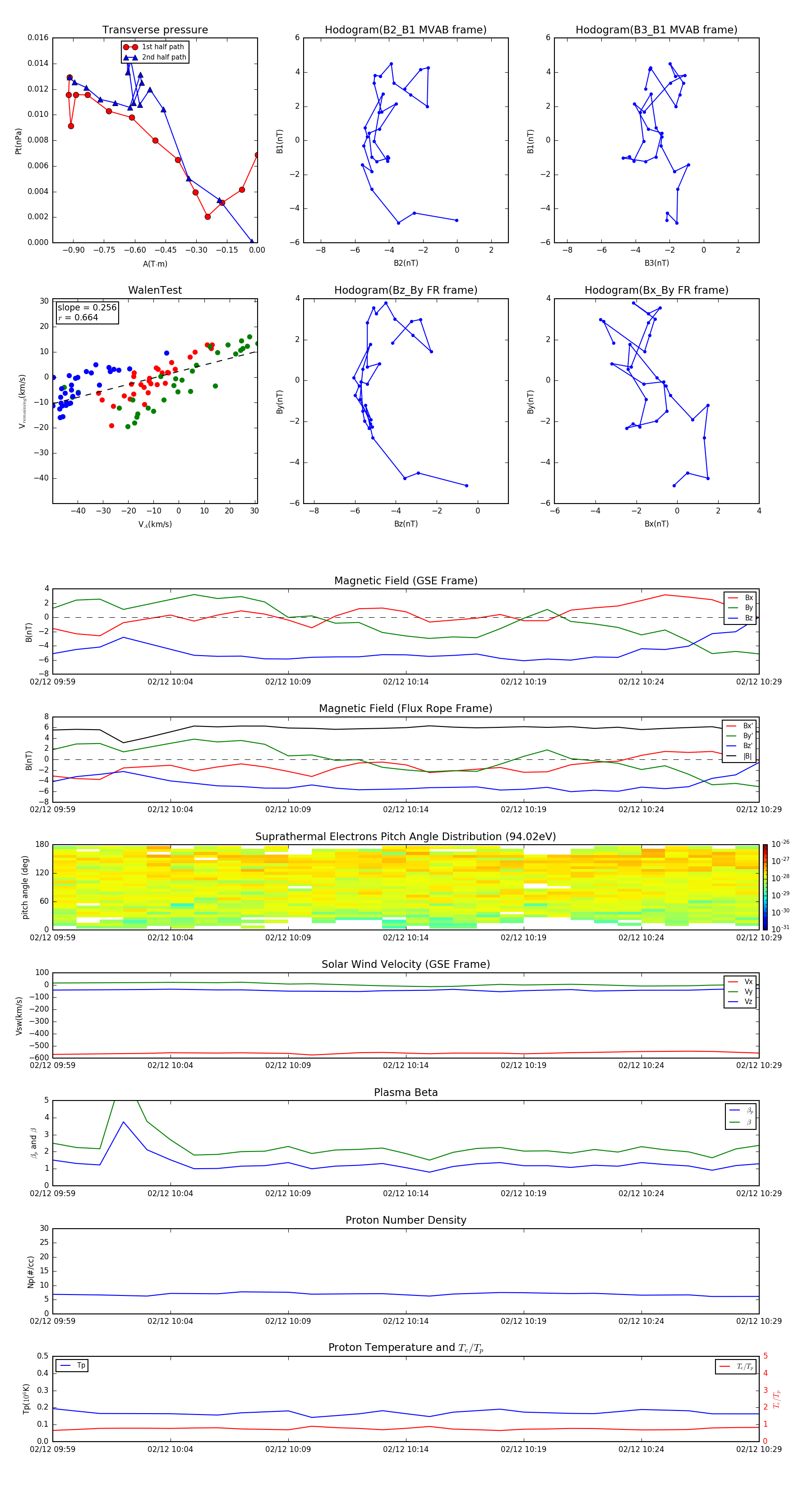Viewport: 812px width, 1489px height.
Task: Click the 'Magnetic Field (GSE Frame)' title
Action: coord(406,580)
